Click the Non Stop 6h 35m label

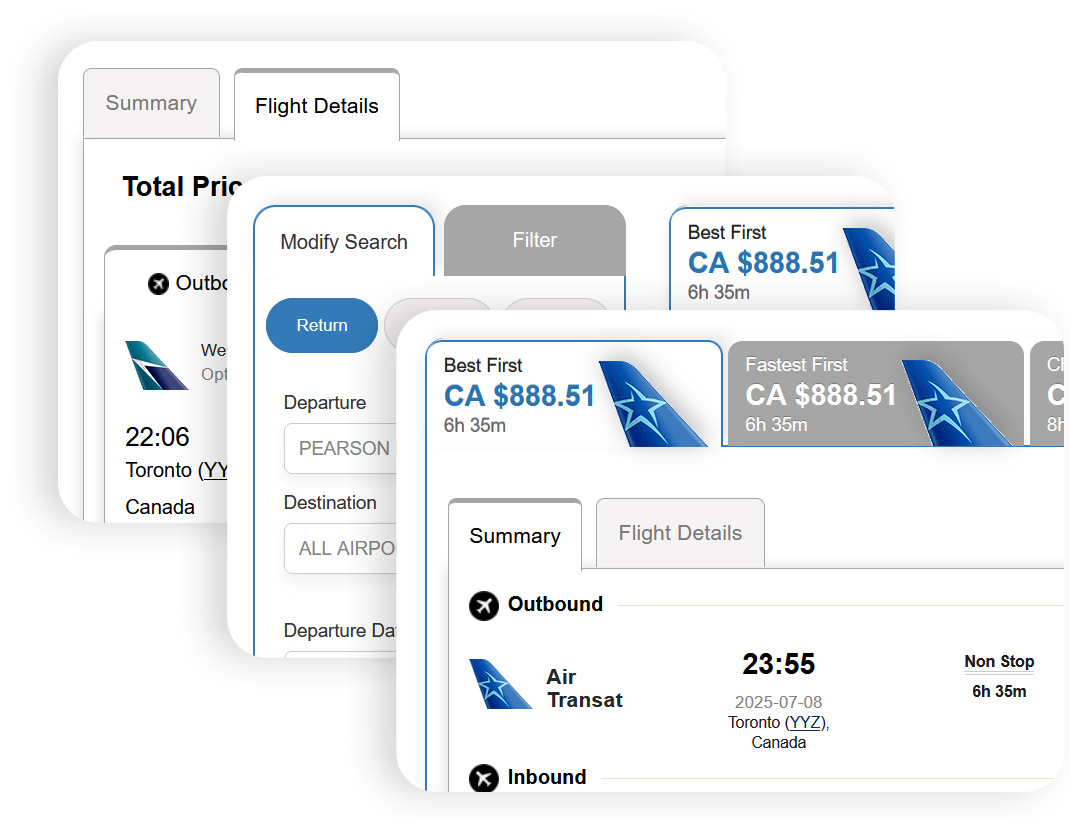pos(999,676)
